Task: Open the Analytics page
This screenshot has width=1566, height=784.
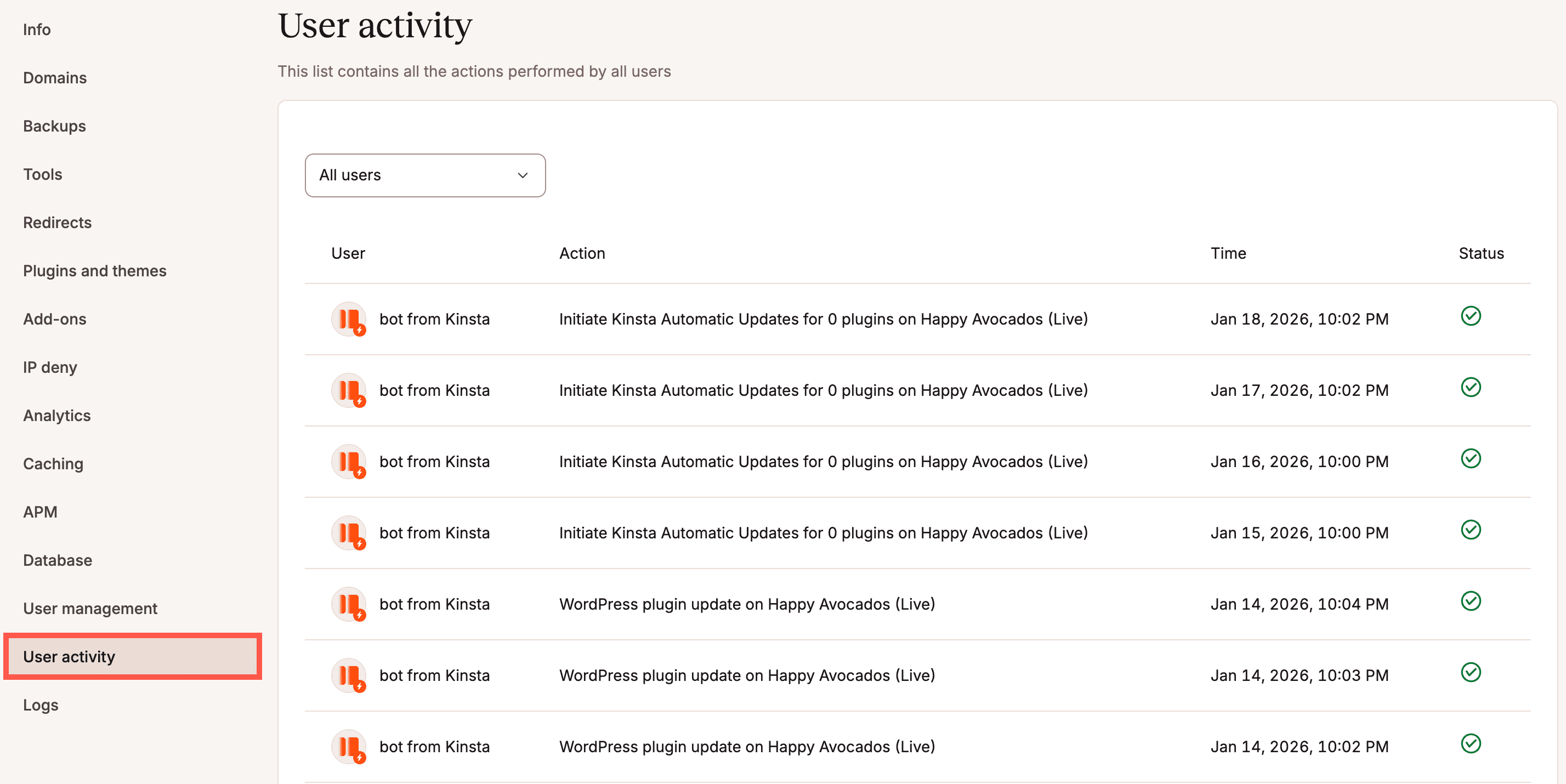Action: click(x=56, y=415)
